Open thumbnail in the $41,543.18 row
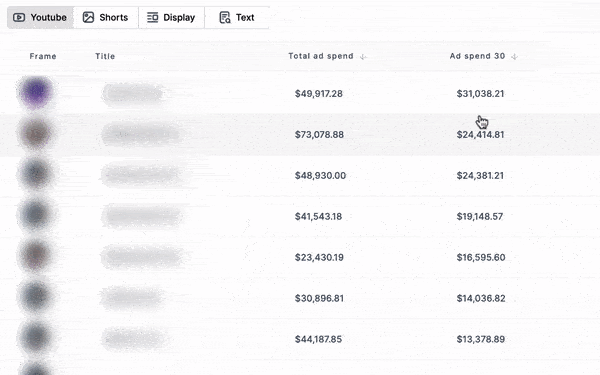Image resolution: width=600 pixels, height=375 pixels. click(36, 215)
